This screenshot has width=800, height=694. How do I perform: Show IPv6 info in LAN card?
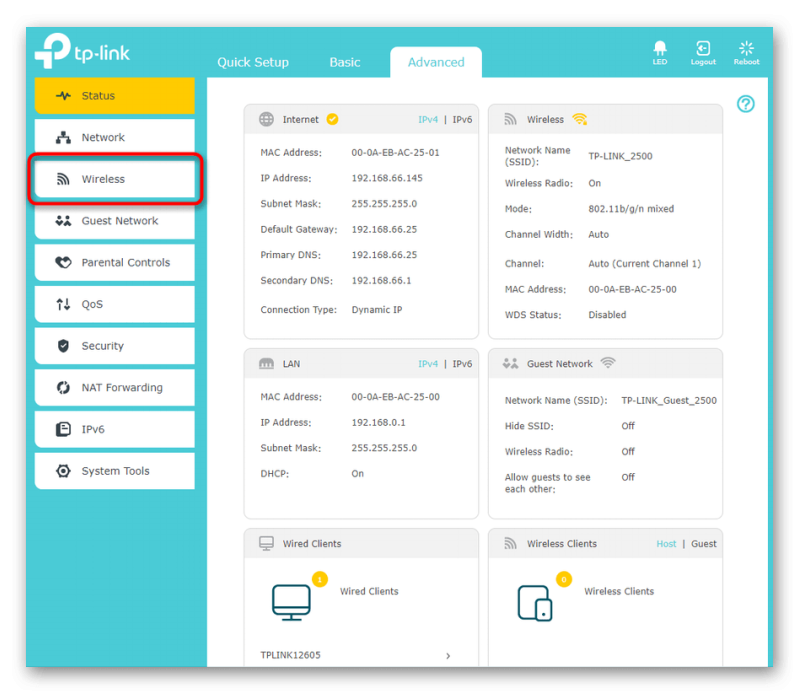click(462, 364)
